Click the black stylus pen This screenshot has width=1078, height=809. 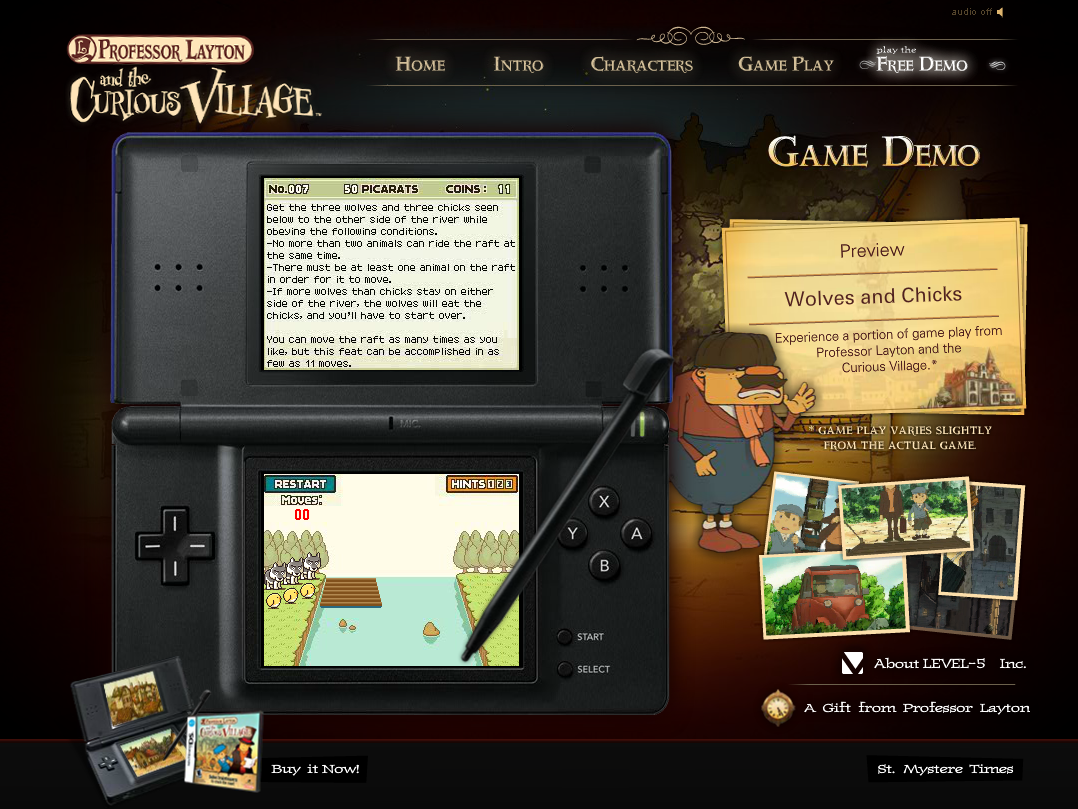point(568,505)
